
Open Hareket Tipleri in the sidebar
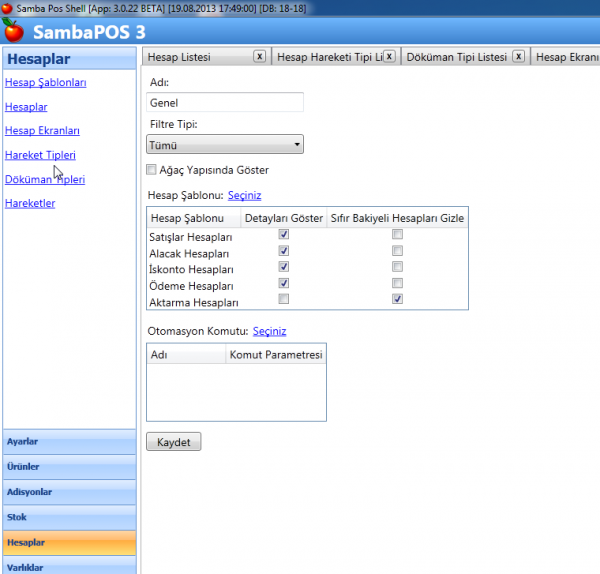click(x=40, y=155)
